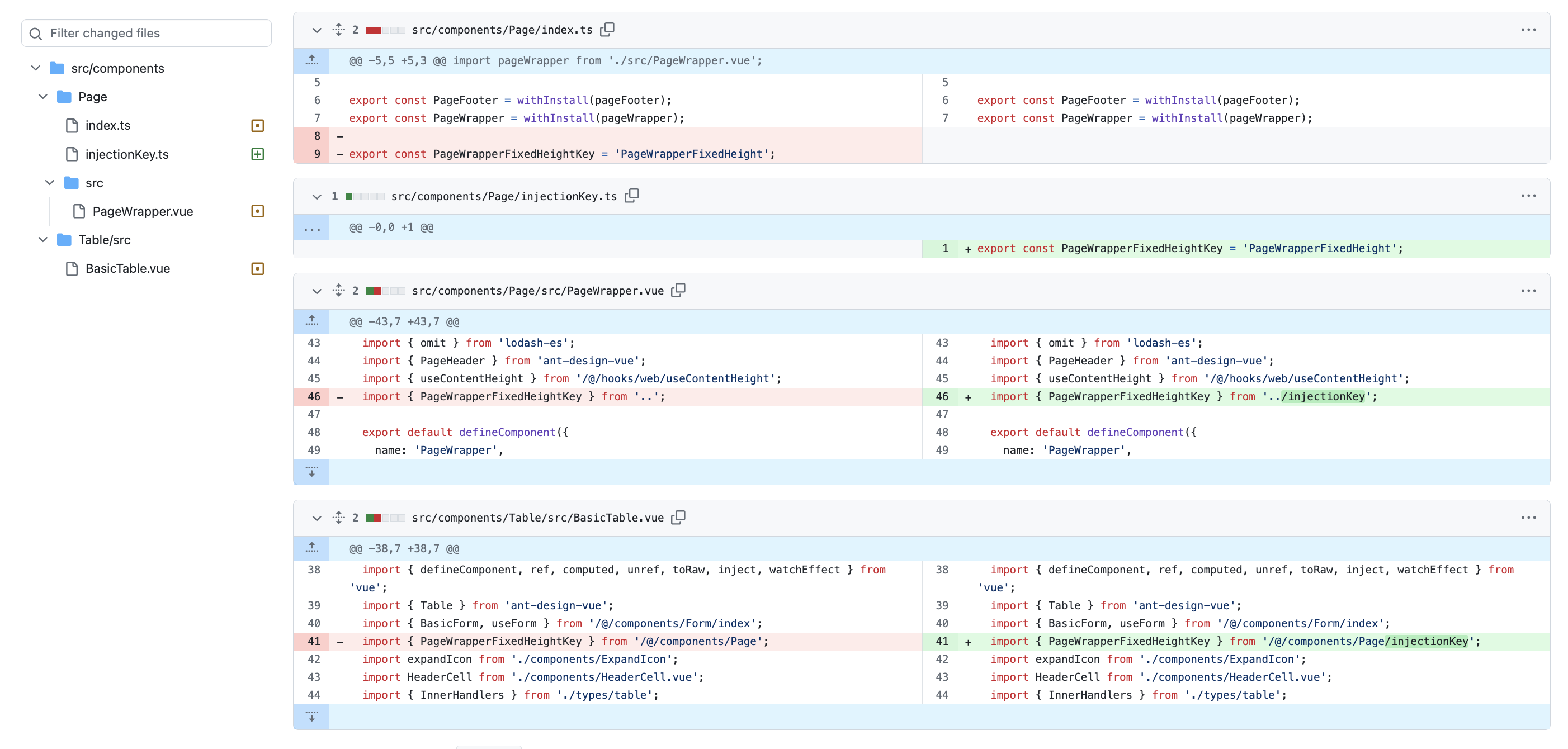This screenshot has width=1568, height=749.
Task: Copy path of BasicTable.vue file header
Action: (x=678, y=517)
